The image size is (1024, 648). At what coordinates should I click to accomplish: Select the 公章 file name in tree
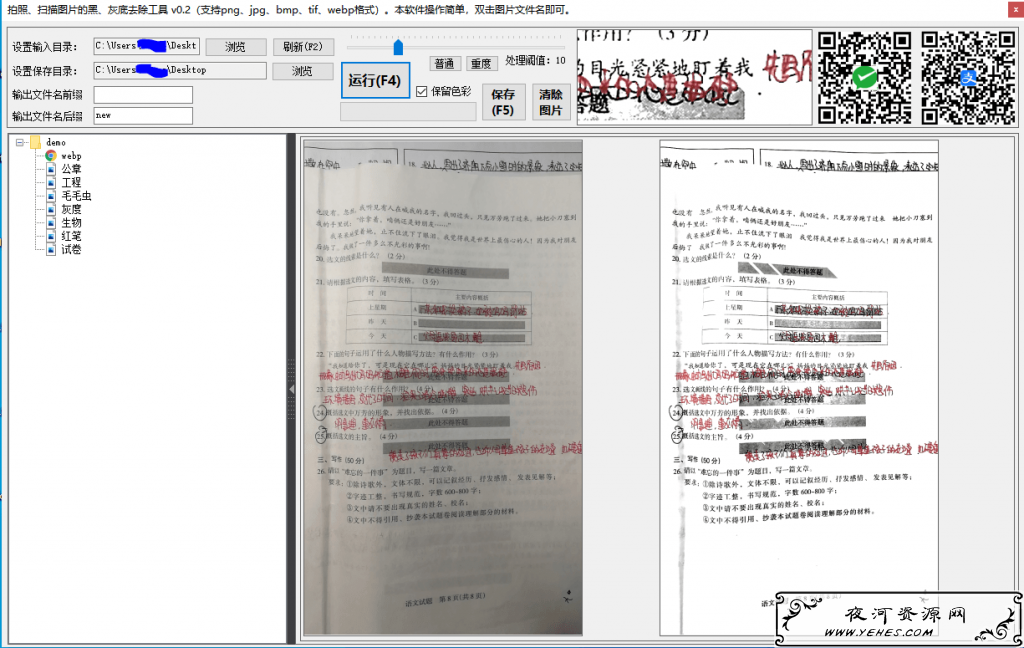coord(71,169)
